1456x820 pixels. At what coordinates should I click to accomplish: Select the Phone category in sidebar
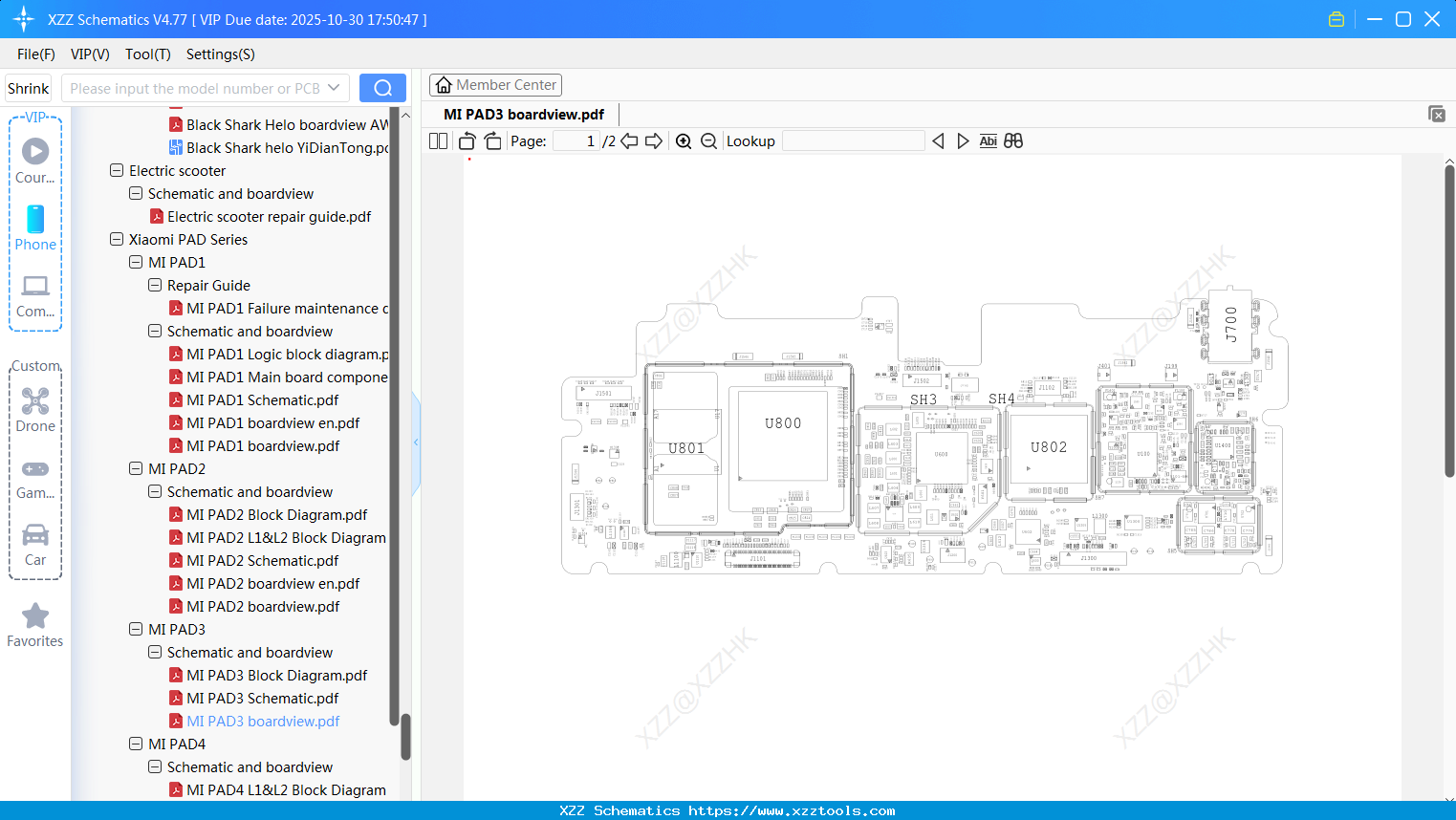pyautogui.click(x=35, y=227)
